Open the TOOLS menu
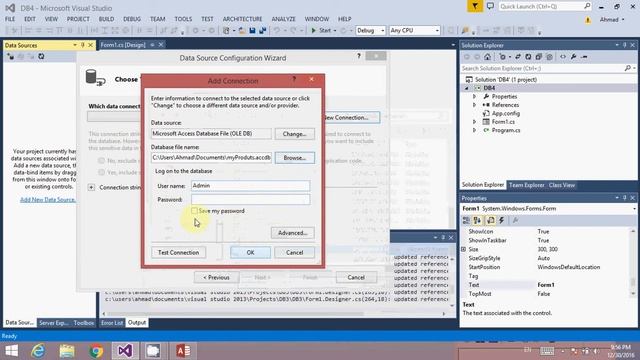 [183, 19]
